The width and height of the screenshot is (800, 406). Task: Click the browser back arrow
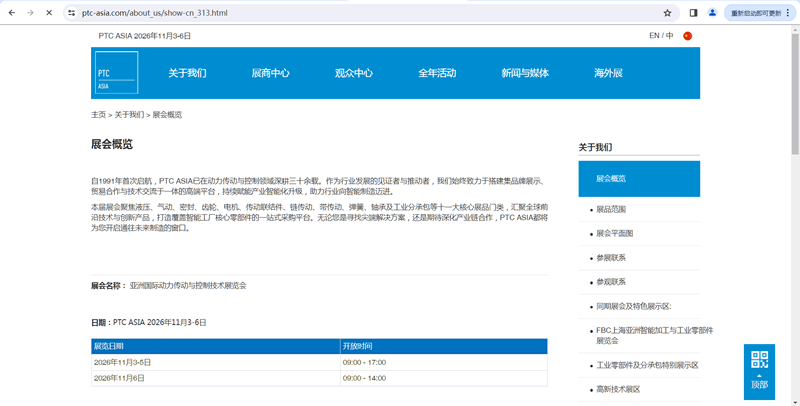point(12,13)
